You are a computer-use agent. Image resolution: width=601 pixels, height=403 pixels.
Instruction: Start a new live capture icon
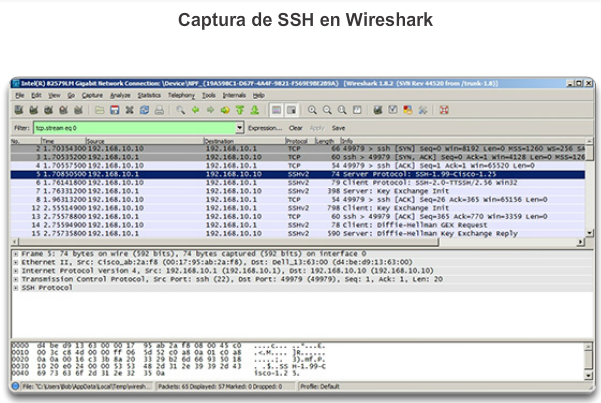click(x=48, y=110)
